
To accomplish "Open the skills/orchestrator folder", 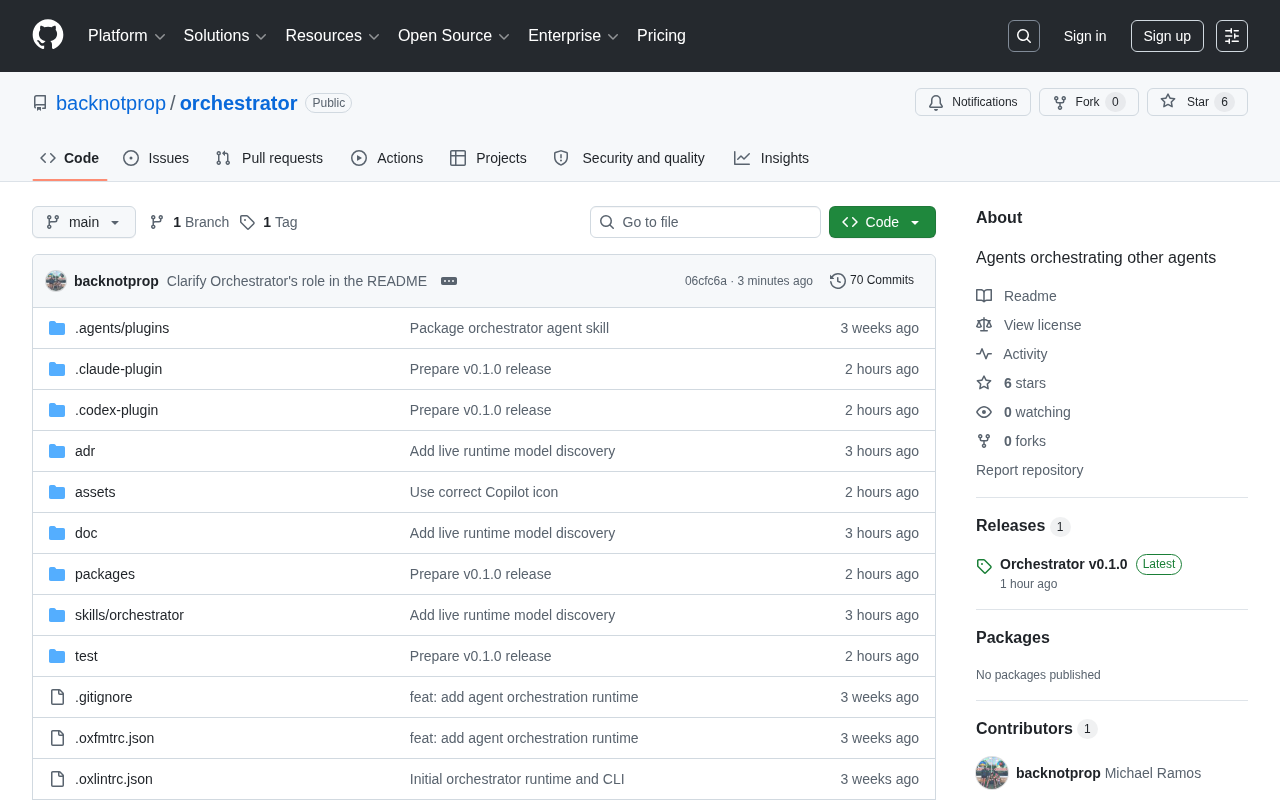I will coord(129,615).
